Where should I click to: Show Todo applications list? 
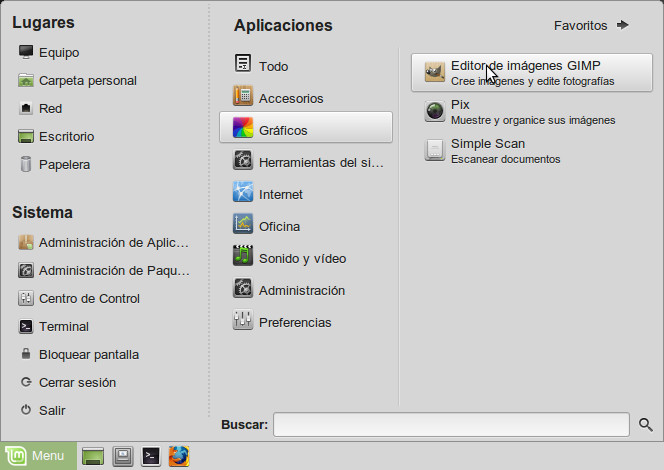(273, 66)
